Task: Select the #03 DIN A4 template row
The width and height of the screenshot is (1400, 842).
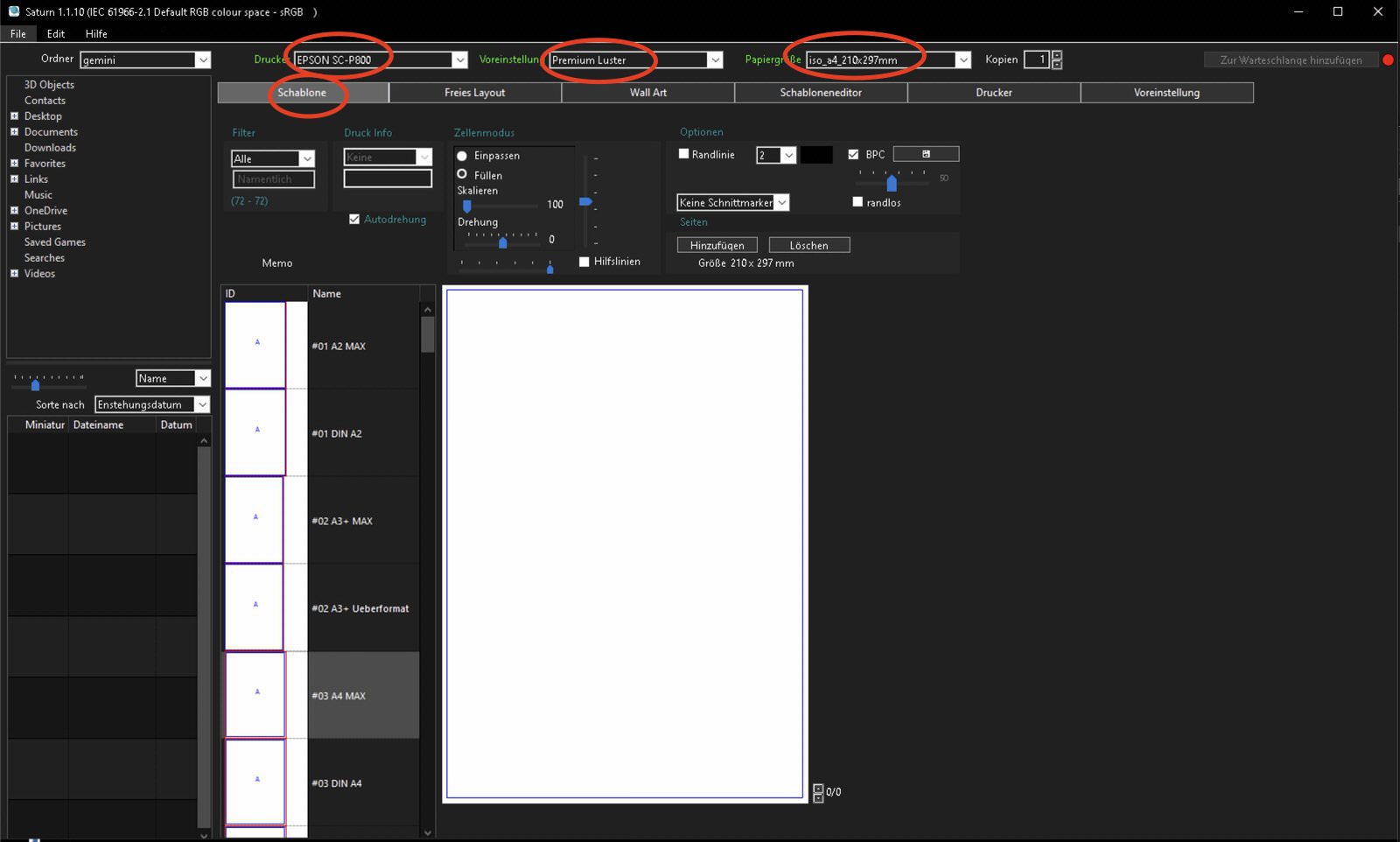Action: click(321, 783)
